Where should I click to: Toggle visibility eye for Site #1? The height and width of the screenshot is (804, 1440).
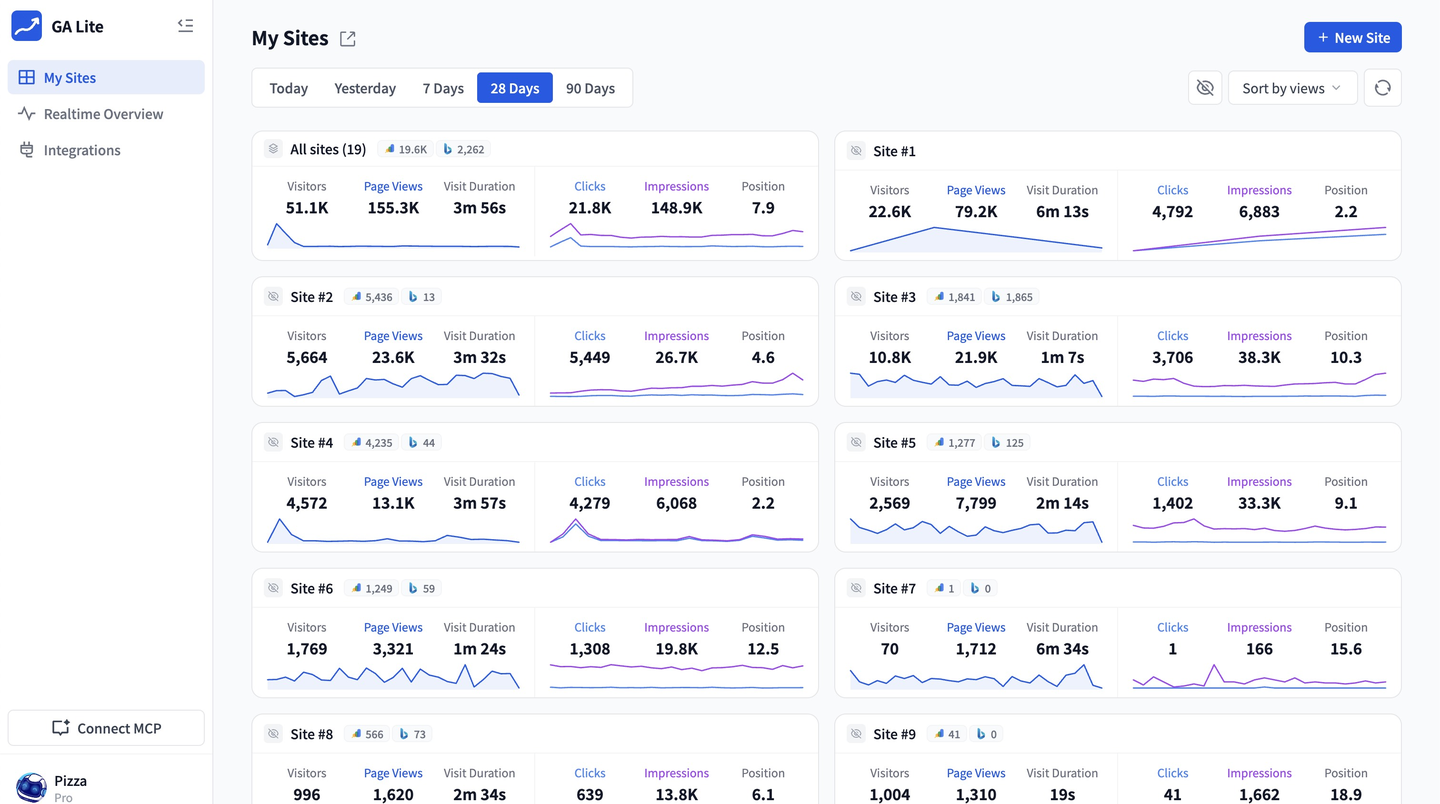(856, 151)
